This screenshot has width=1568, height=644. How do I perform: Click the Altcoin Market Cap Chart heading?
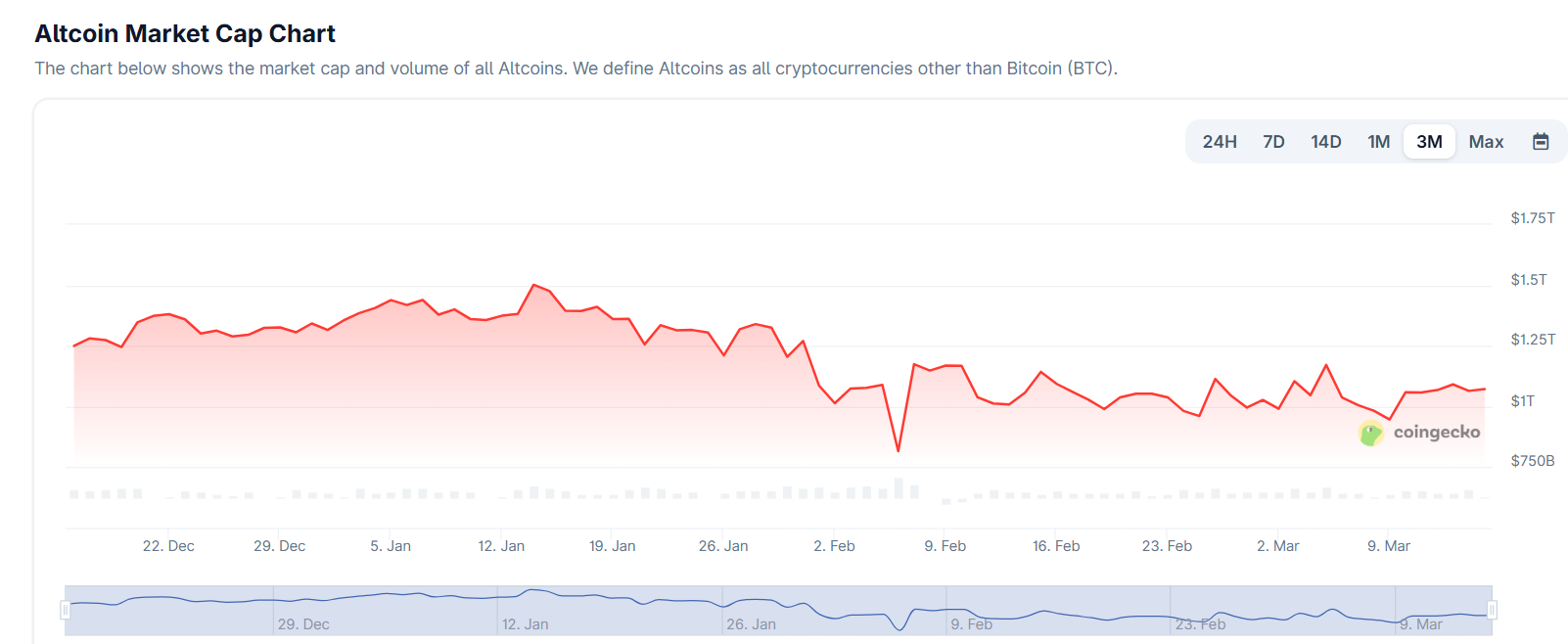coord(185,34)
